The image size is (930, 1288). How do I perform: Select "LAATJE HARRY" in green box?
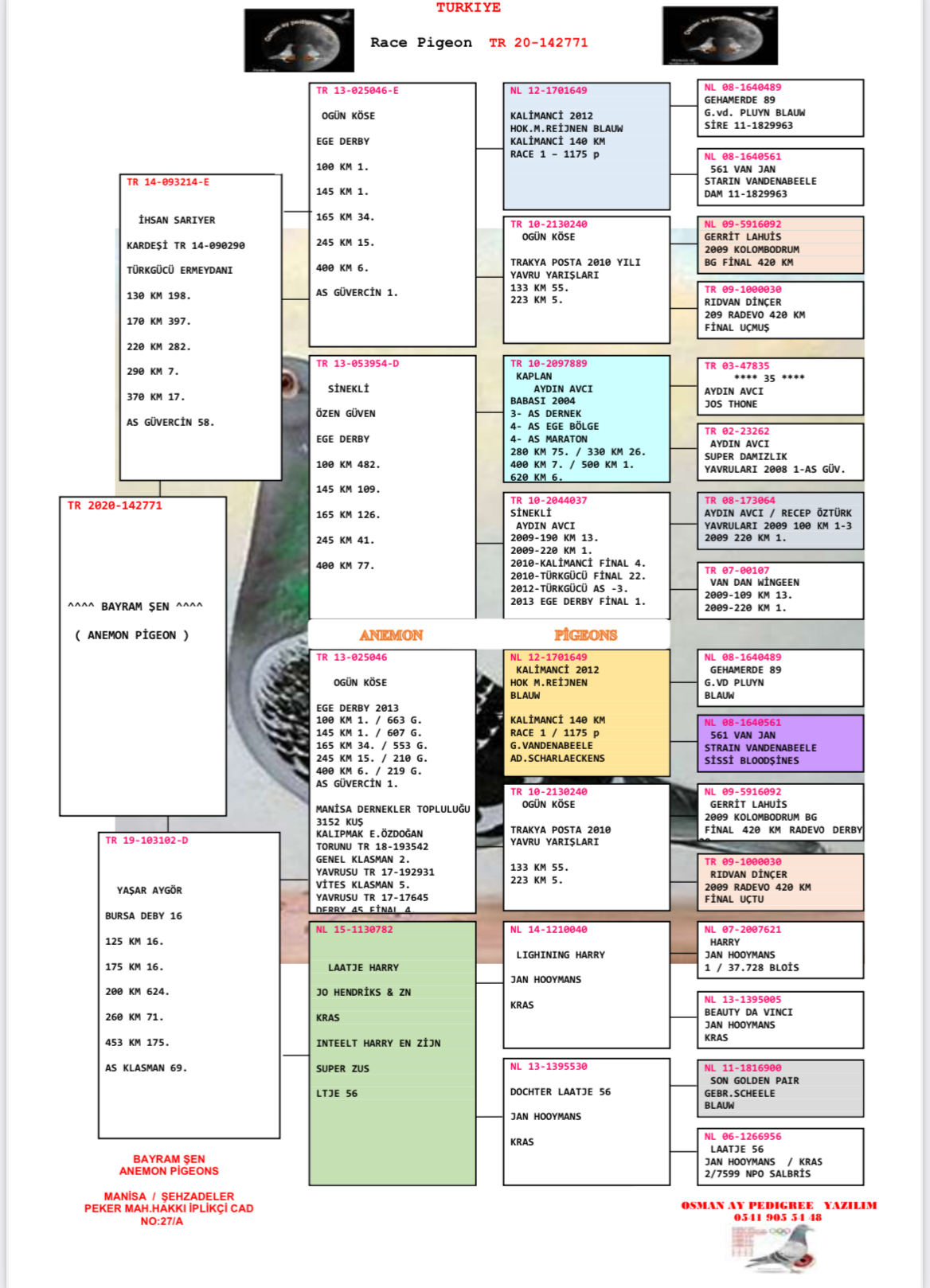pos(364,967)
